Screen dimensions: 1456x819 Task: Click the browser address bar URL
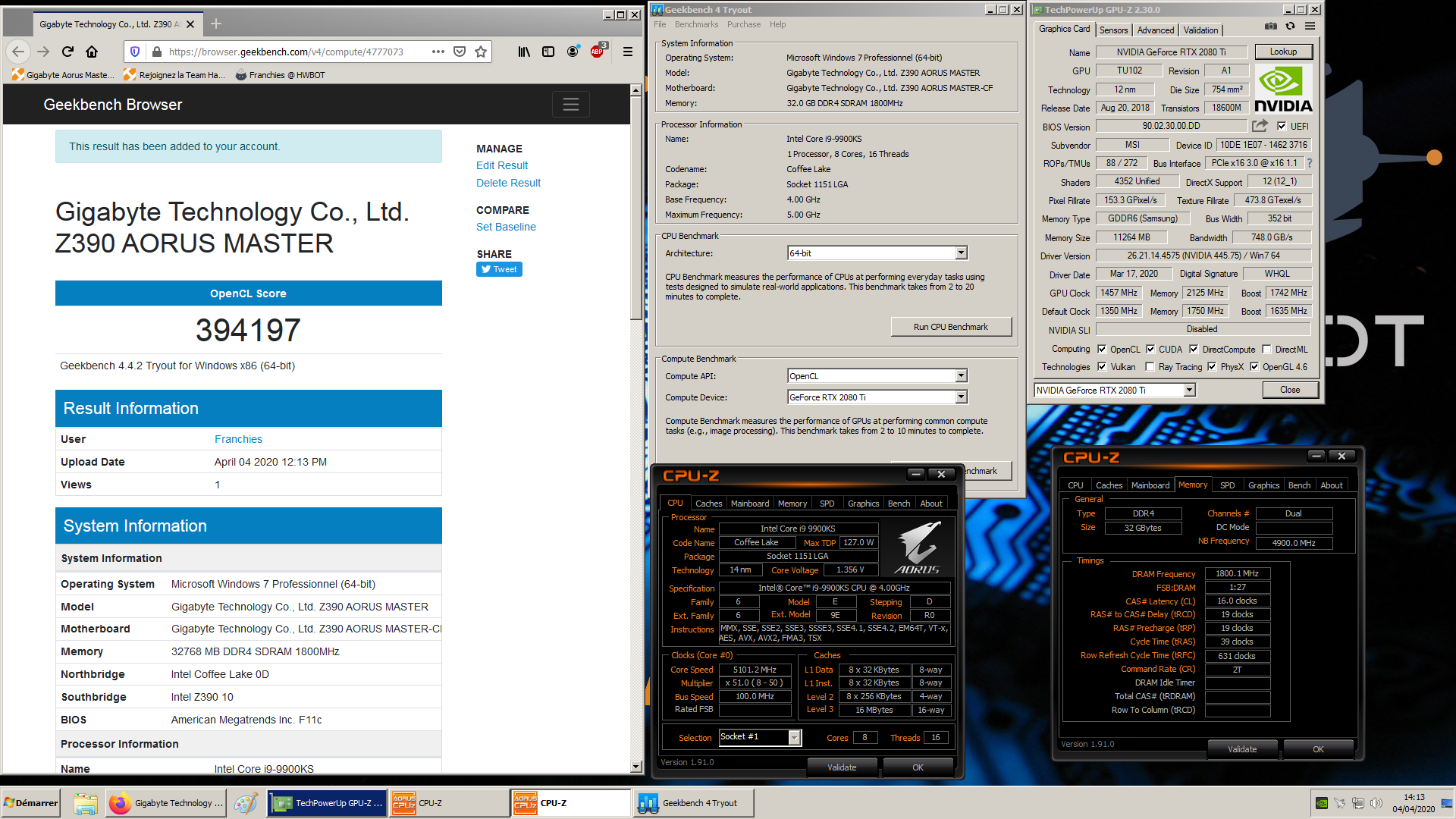point(287,52)
